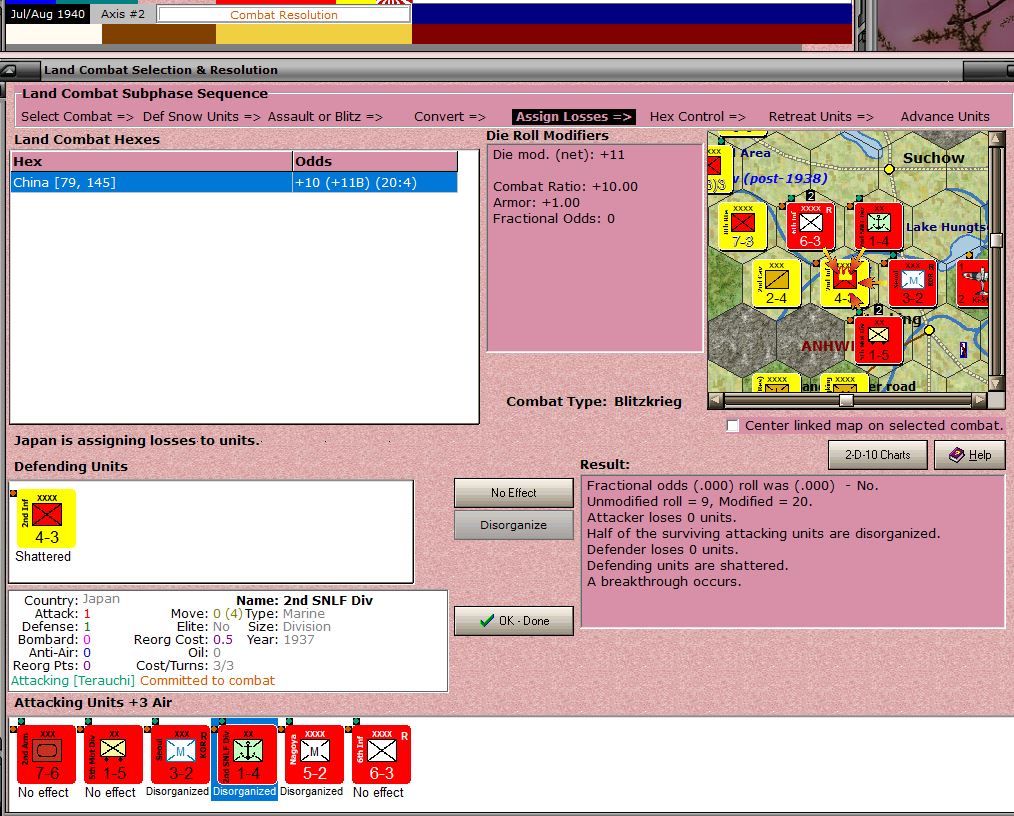Screen dimensions: 1014x816
Task: Open the 2-D-10 Charts
Action: pos(878,455)
